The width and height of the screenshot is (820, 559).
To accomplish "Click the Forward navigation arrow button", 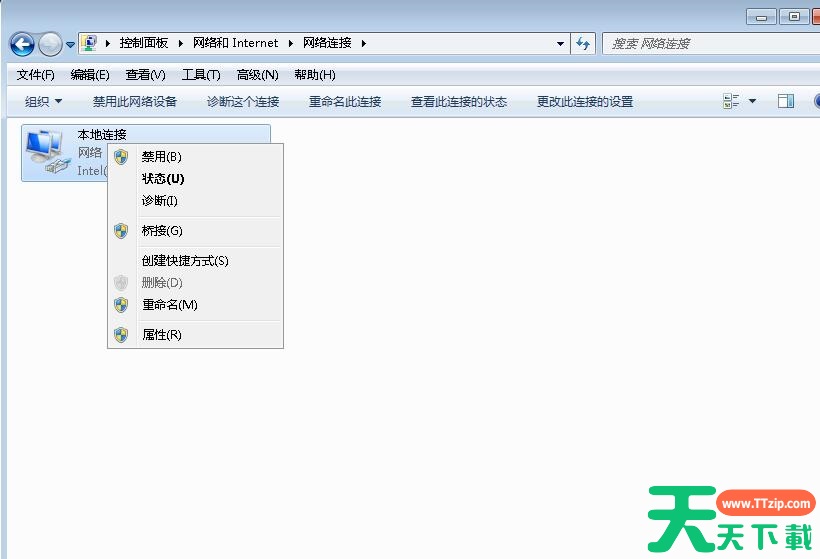I will 51,44.
